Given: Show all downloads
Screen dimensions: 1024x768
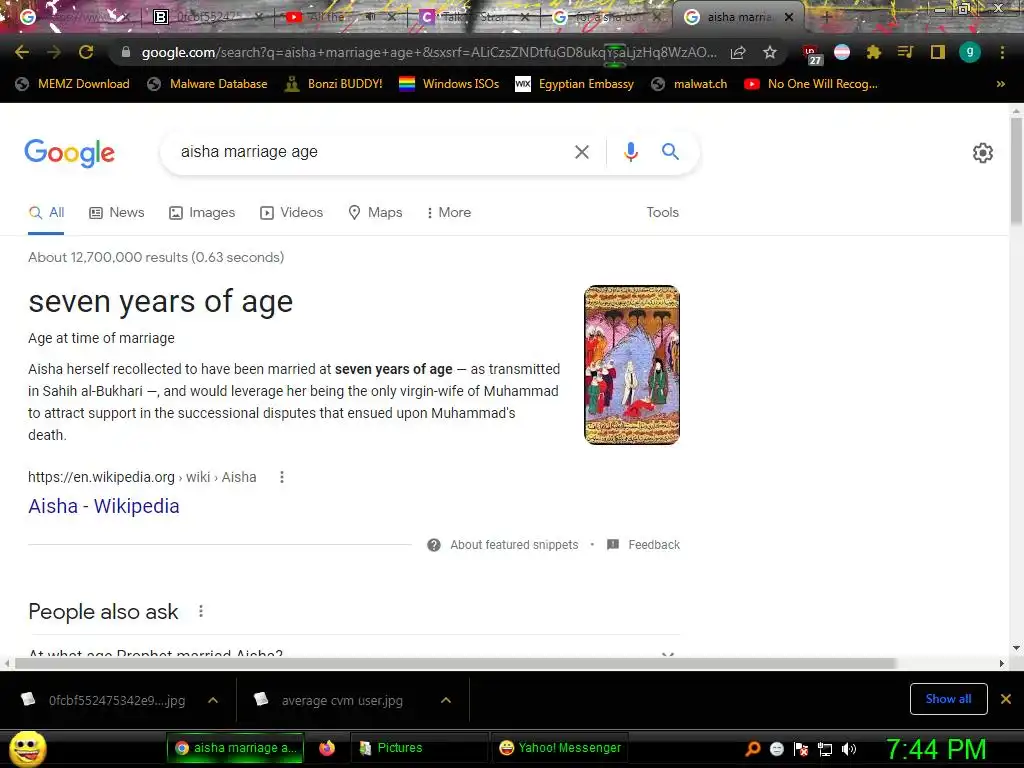Looking at the screenshot, I should (x=948, y=699).
